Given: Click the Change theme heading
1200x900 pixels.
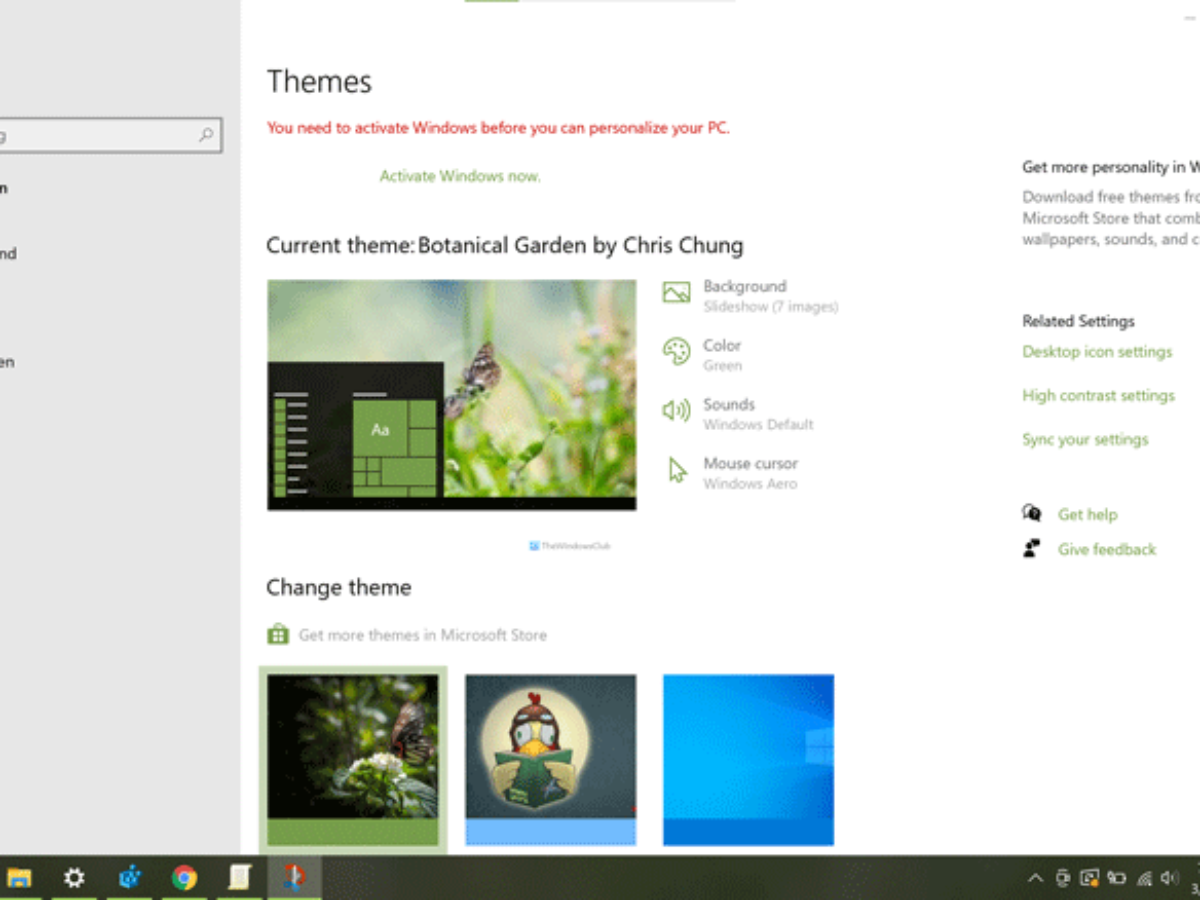Looking at the screenshot, I should point(339,588).
